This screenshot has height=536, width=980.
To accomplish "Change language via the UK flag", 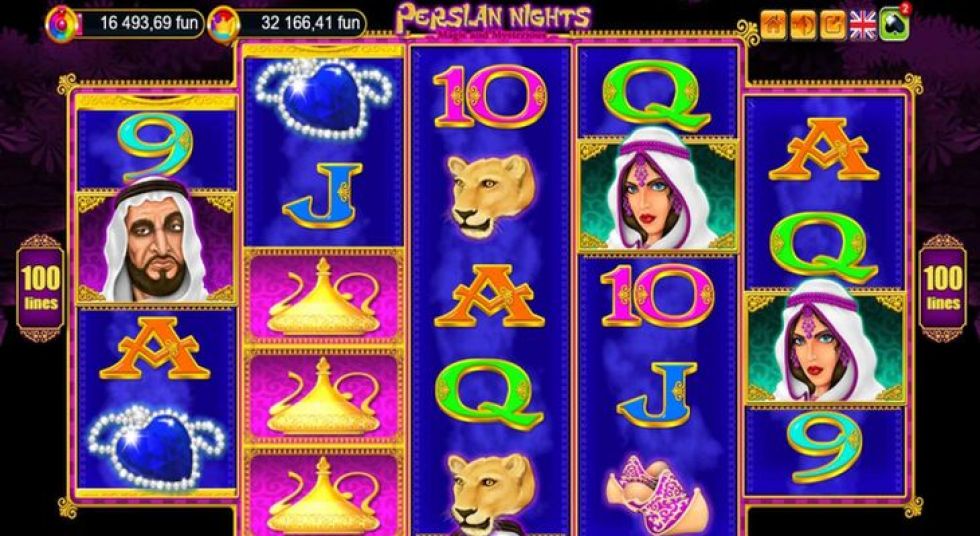I will point(862,26).
